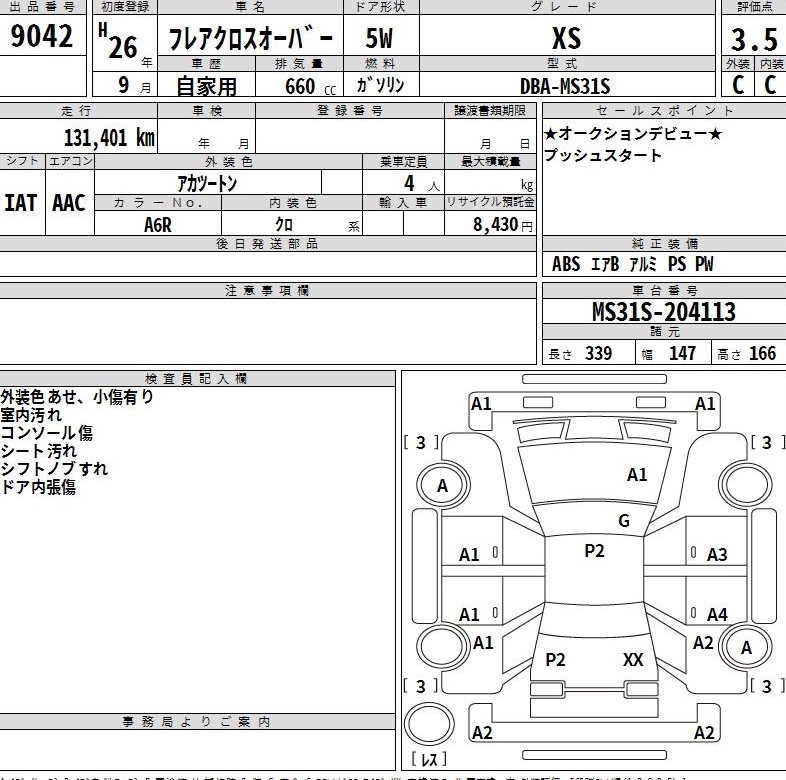Select アルミ in the genuine equipment list

pyautogui.click(x=643, y=264)
